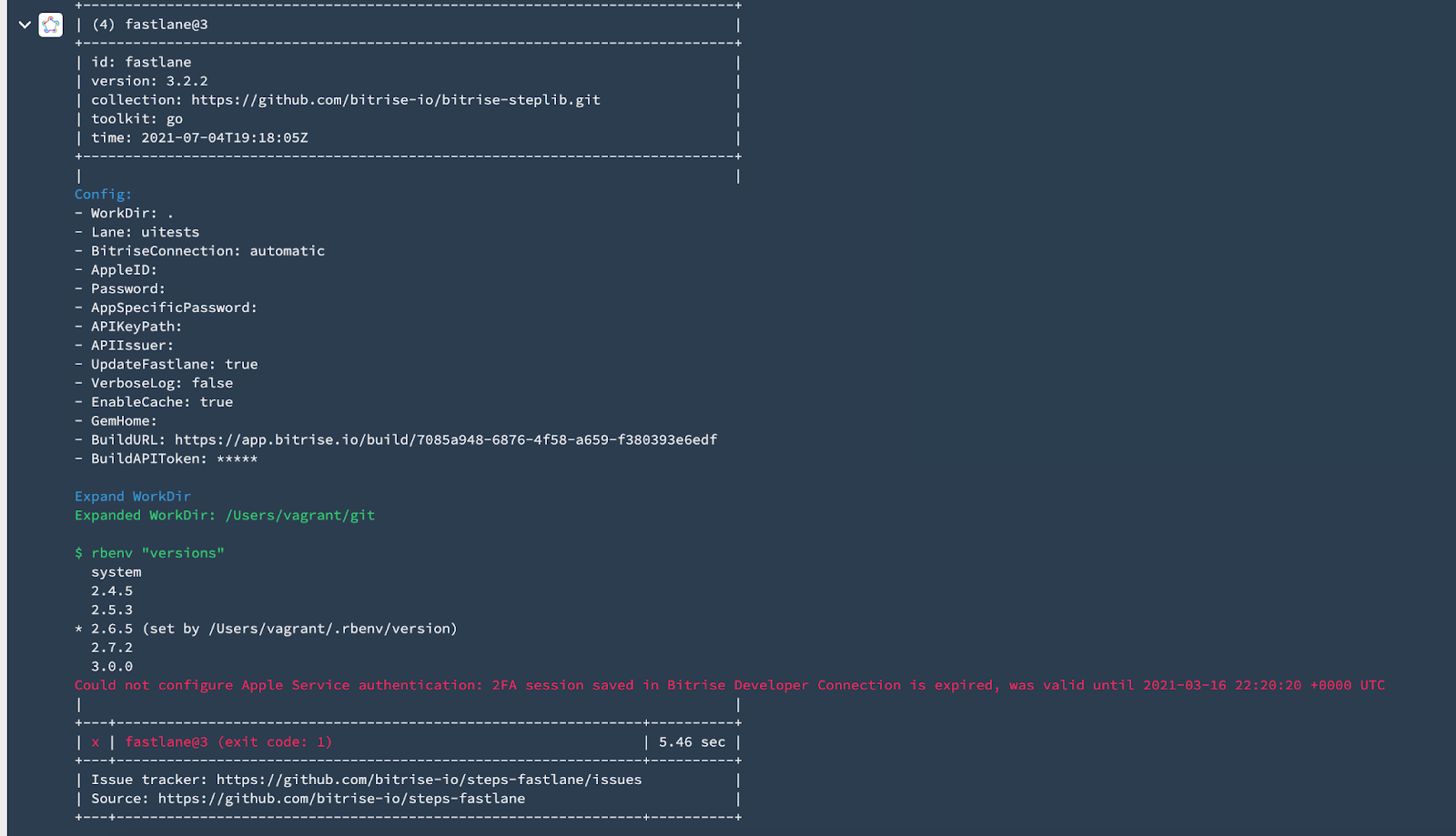Click the 5.46 sec duration
Image resolution: width=1456 pixels, height=836 pixels.
pos(693,742)
